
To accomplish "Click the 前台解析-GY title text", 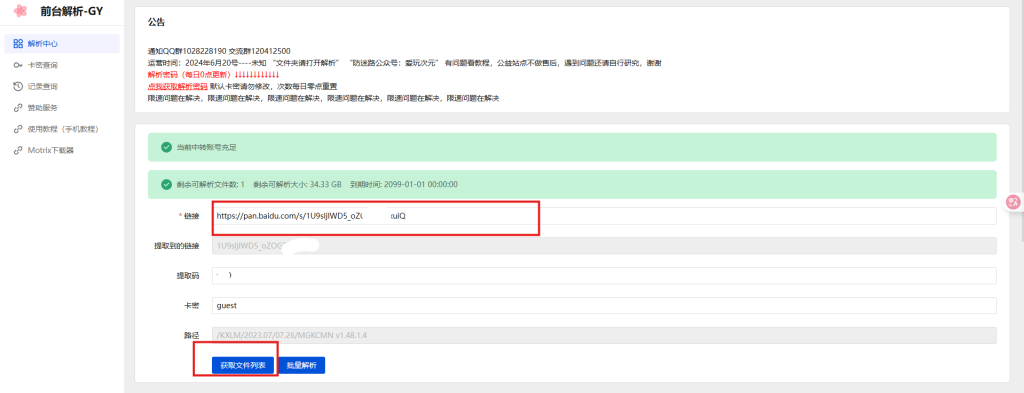I will pos(71,10).
